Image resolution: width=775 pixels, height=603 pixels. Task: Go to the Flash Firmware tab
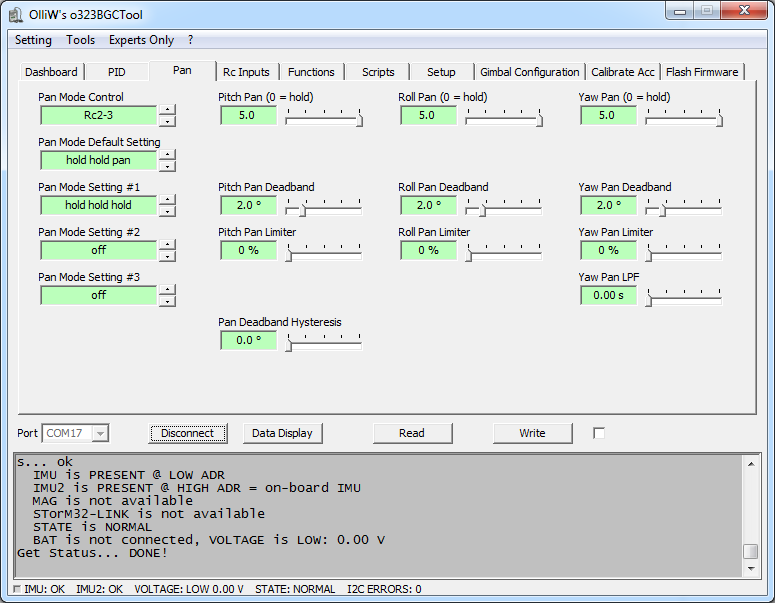pyautogui.click(x=702, y=72)
